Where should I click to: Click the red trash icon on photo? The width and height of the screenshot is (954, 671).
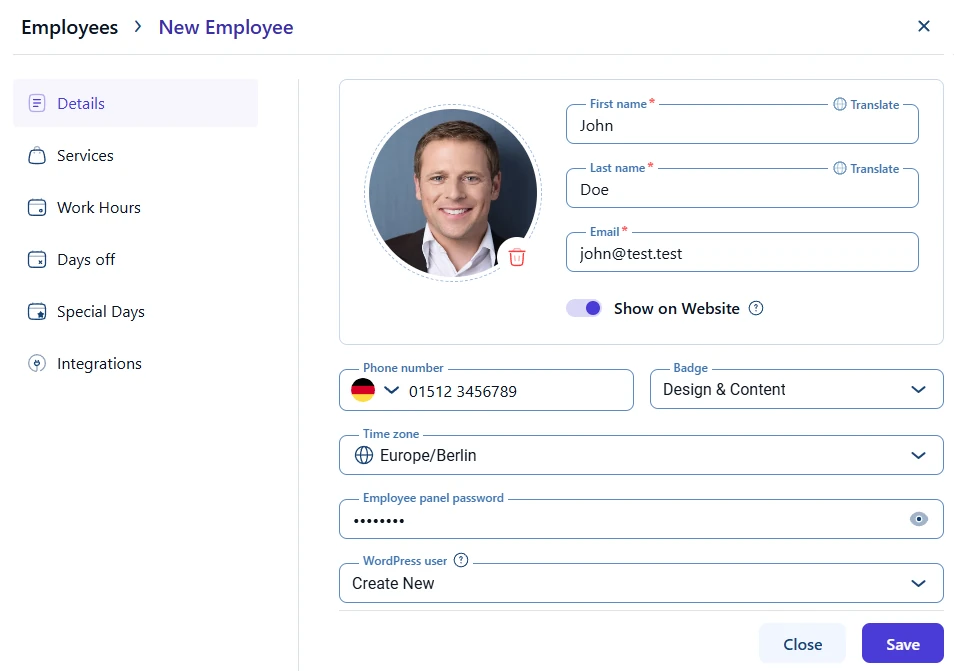(517, 257)
